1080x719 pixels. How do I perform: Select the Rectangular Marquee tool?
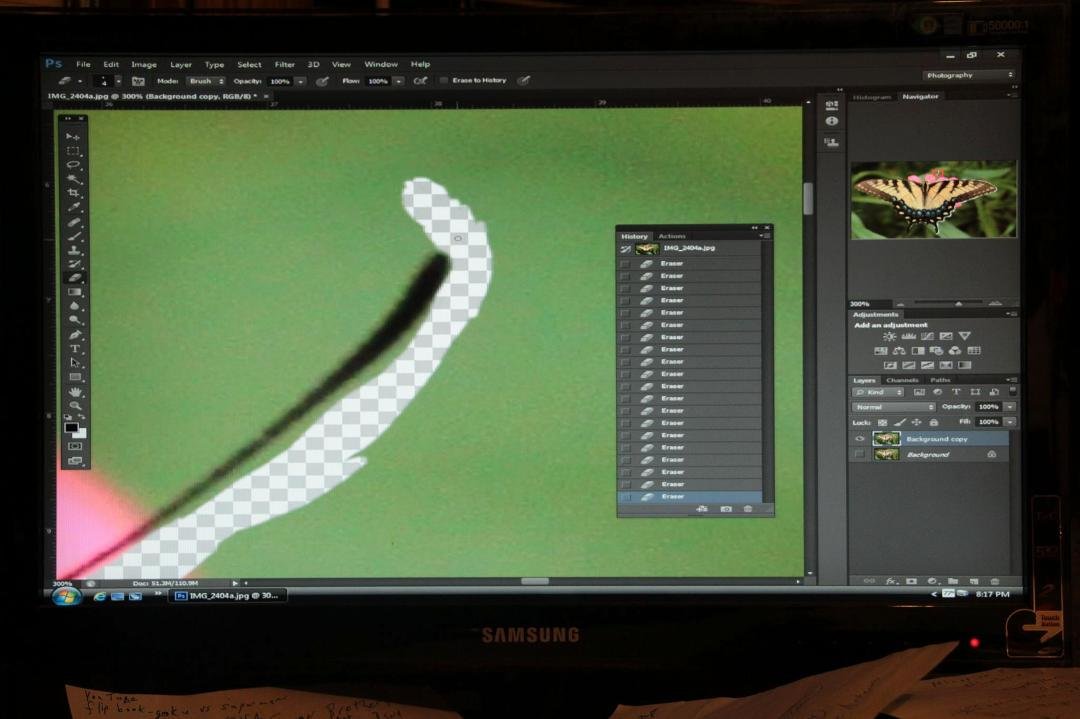pos(73,151)
